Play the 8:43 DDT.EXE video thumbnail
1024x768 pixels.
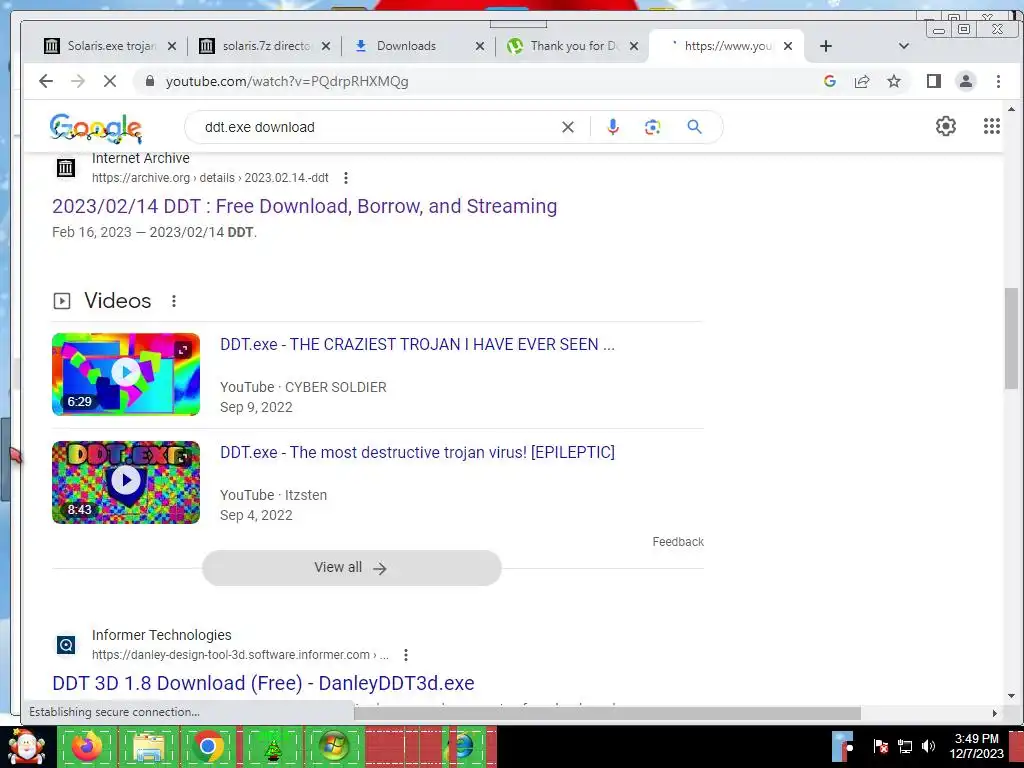[x=126, y=482]
